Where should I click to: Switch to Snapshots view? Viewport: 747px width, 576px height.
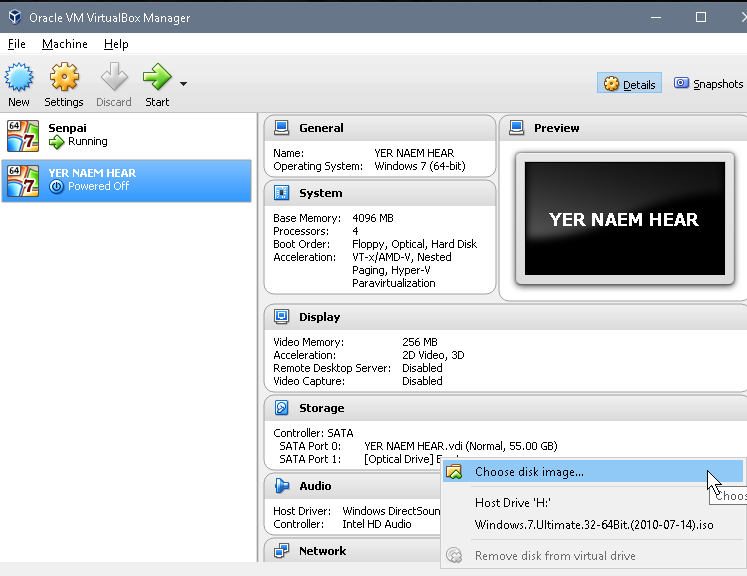708,84
